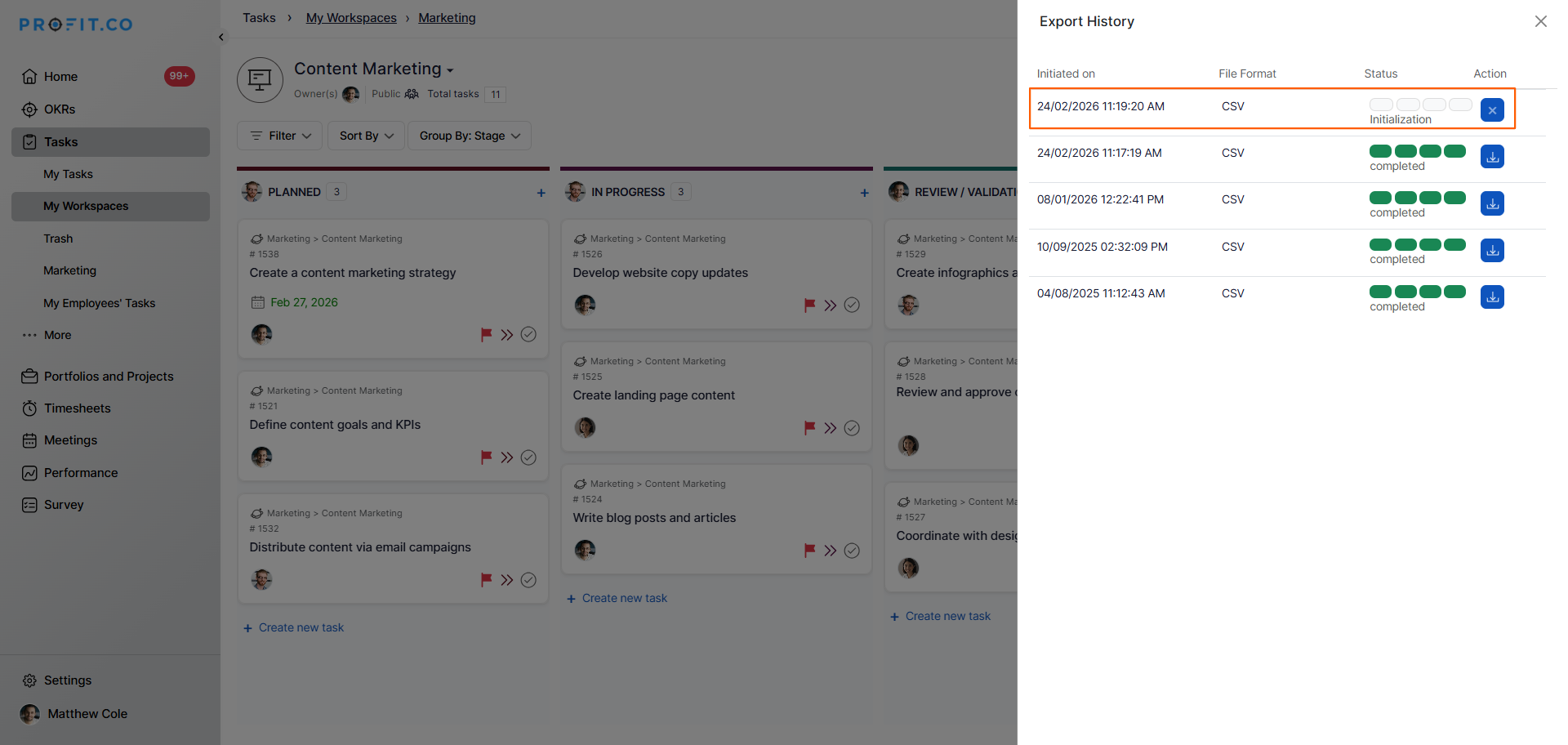Move 'Define content goals and KPIs' to next stage
The image size is (1568, 745).
click(x=507, y=457)
